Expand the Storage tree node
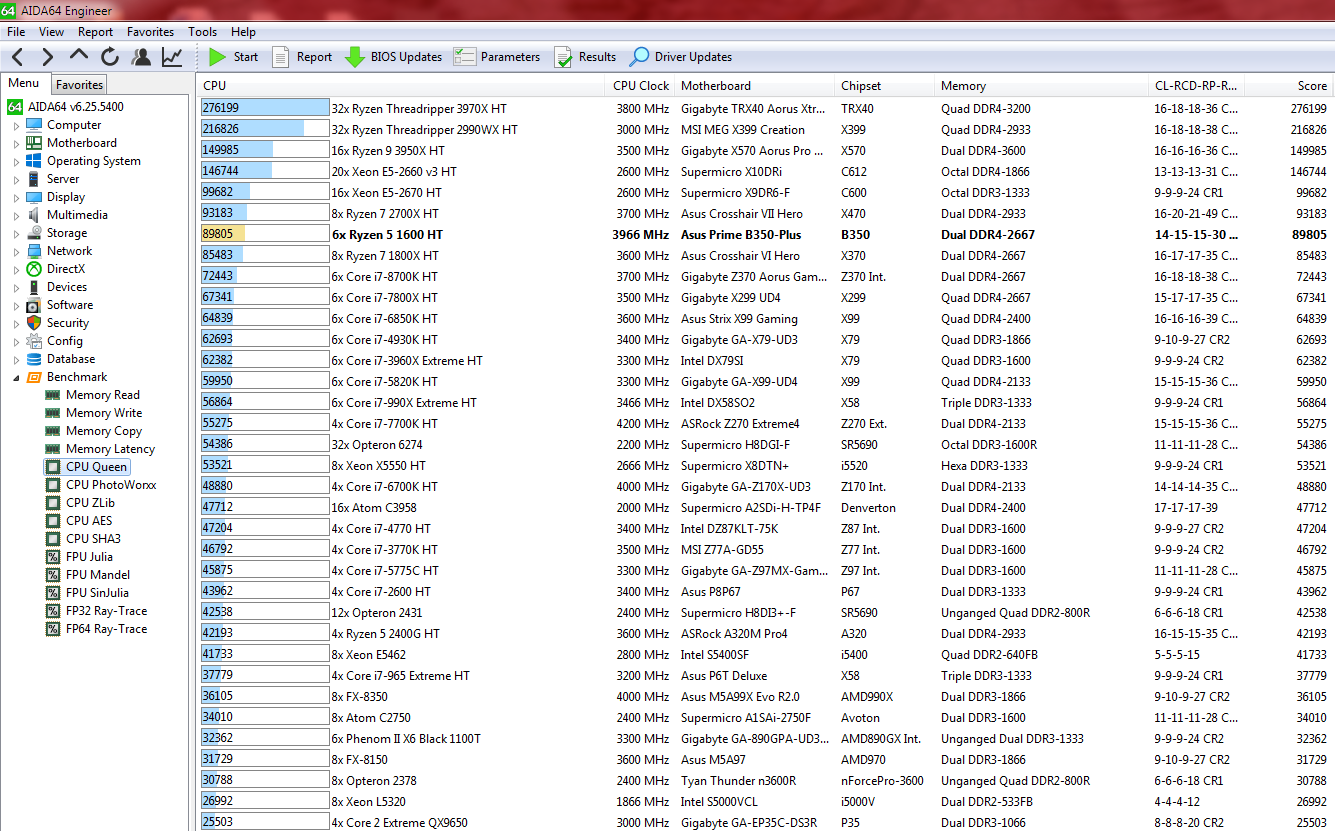Screen dimensions: 1335x831 [x=16, y=234]
